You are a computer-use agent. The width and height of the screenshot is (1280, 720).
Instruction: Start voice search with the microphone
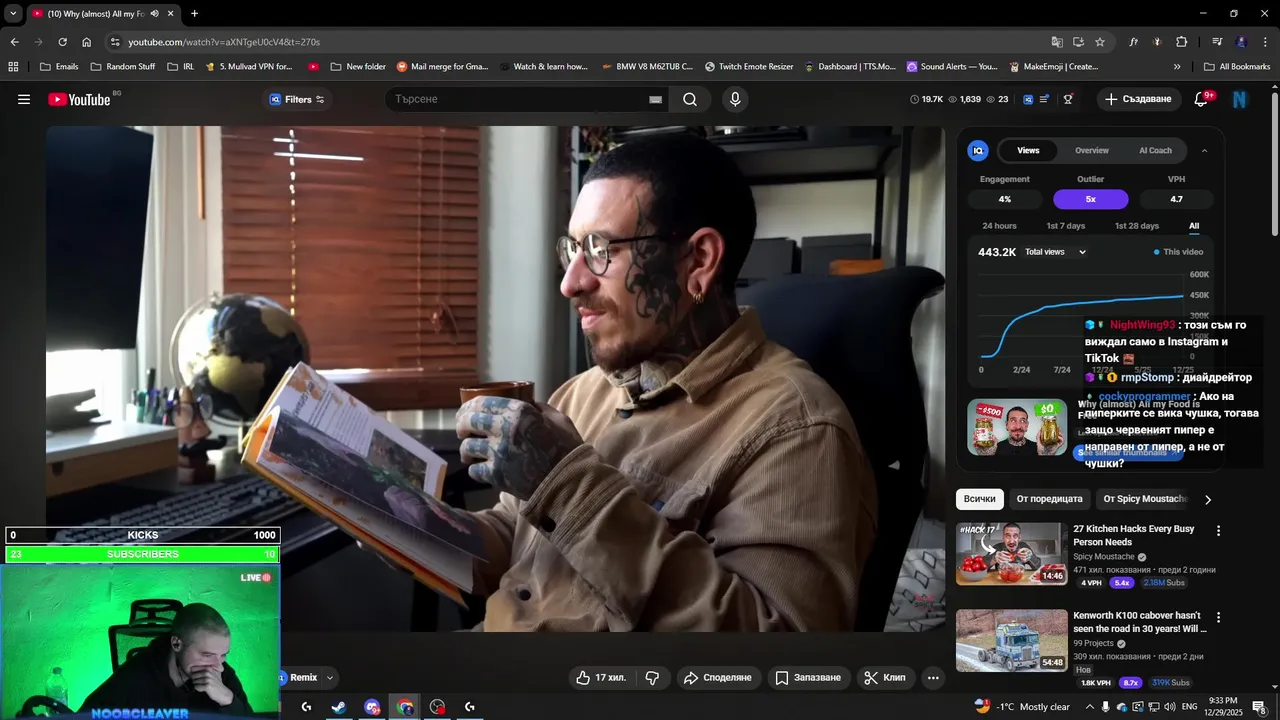735,99
